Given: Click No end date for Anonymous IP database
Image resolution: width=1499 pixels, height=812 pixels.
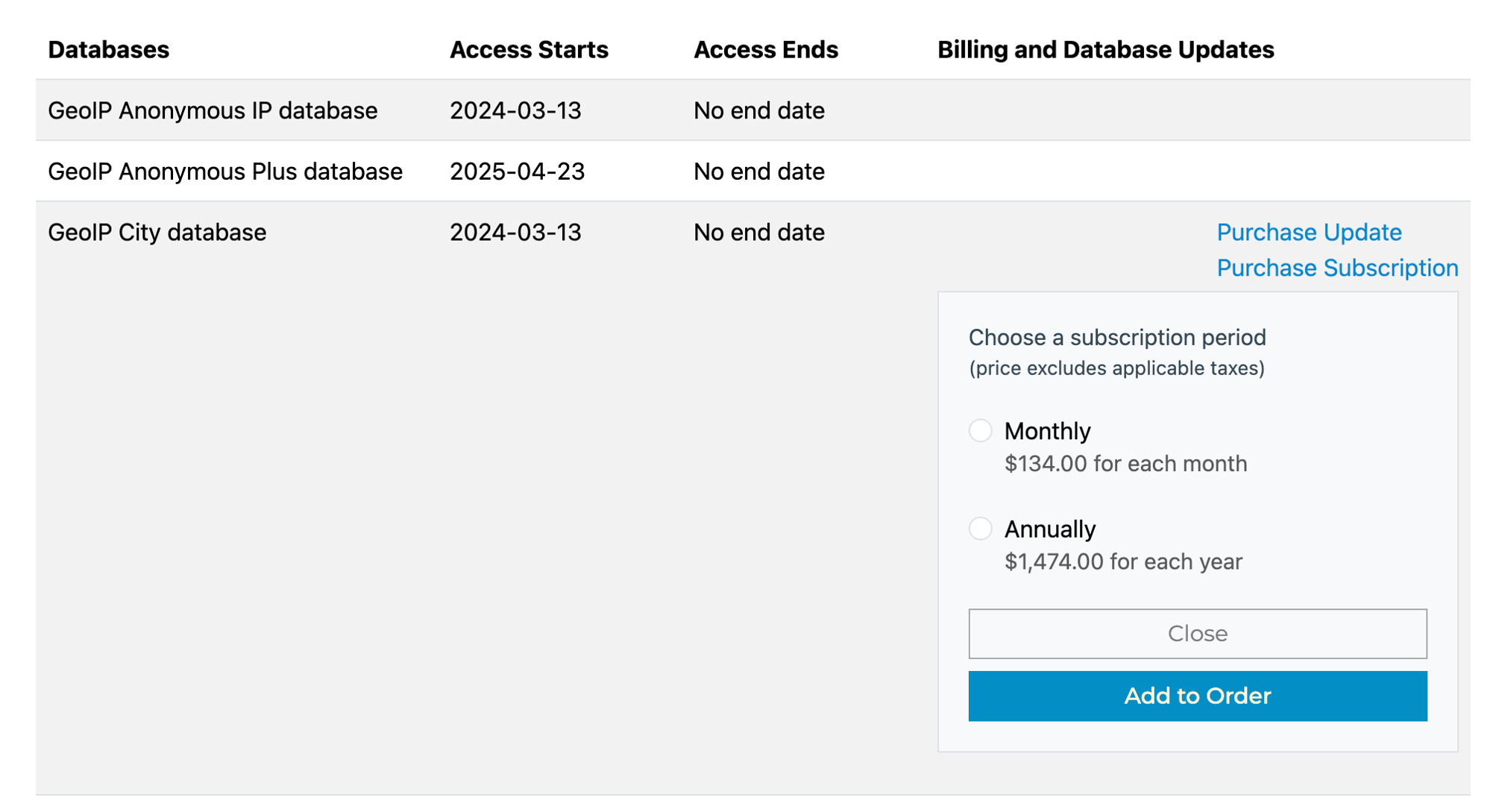Looking at the screenshot, I should [759, 110].
